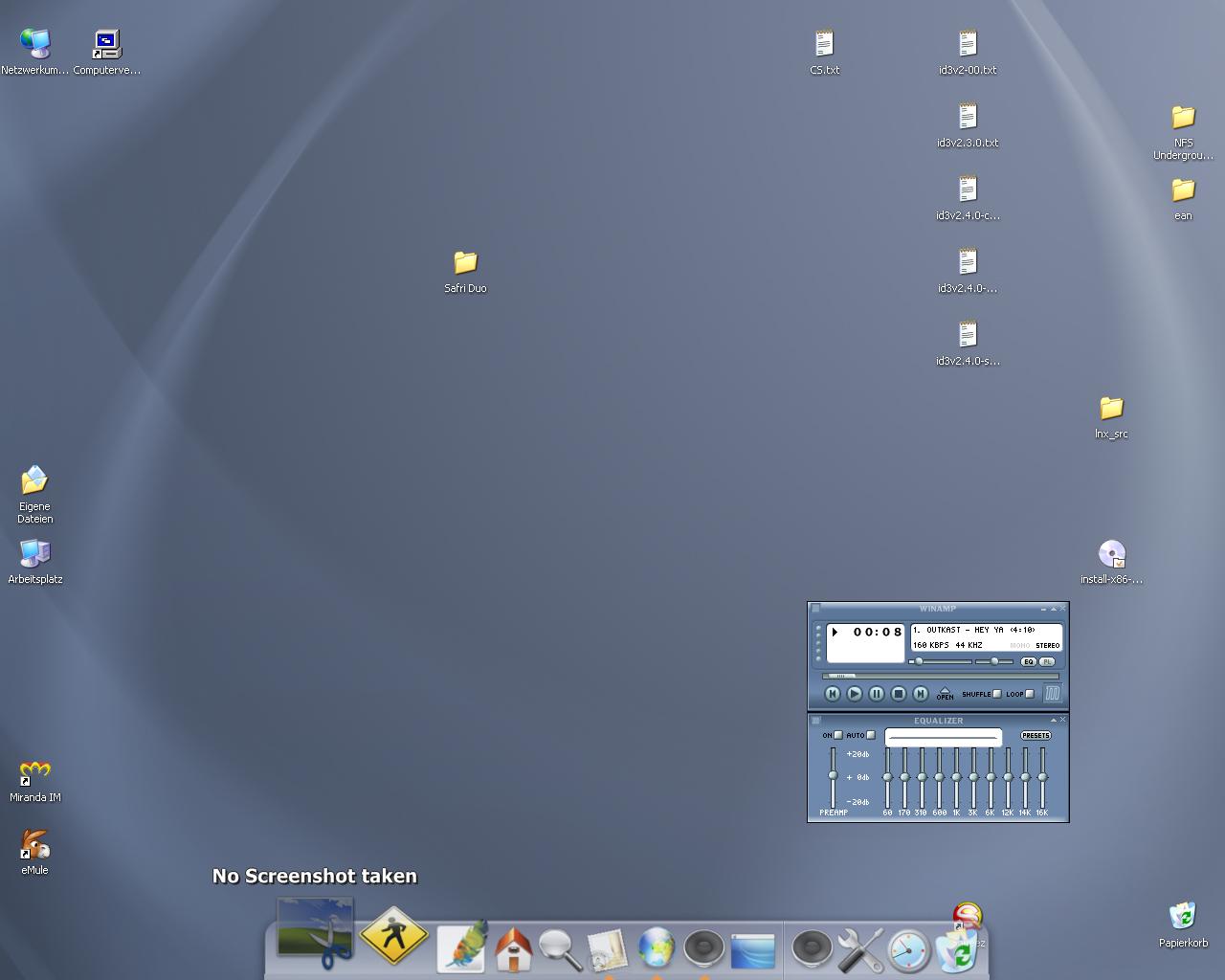Click the 1K equalizer band slider
Viewport: 1225px width, 980px height.
956,777
